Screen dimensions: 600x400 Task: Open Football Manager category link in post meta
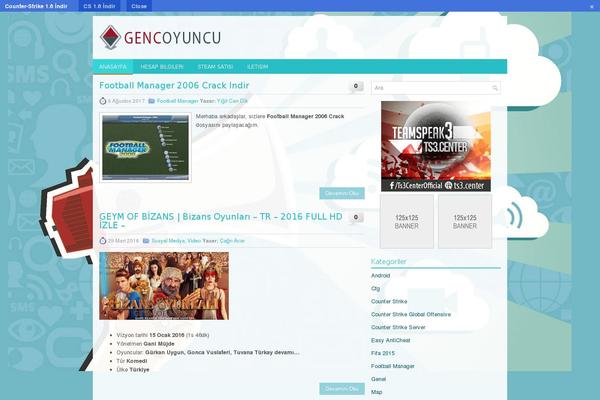178,101
